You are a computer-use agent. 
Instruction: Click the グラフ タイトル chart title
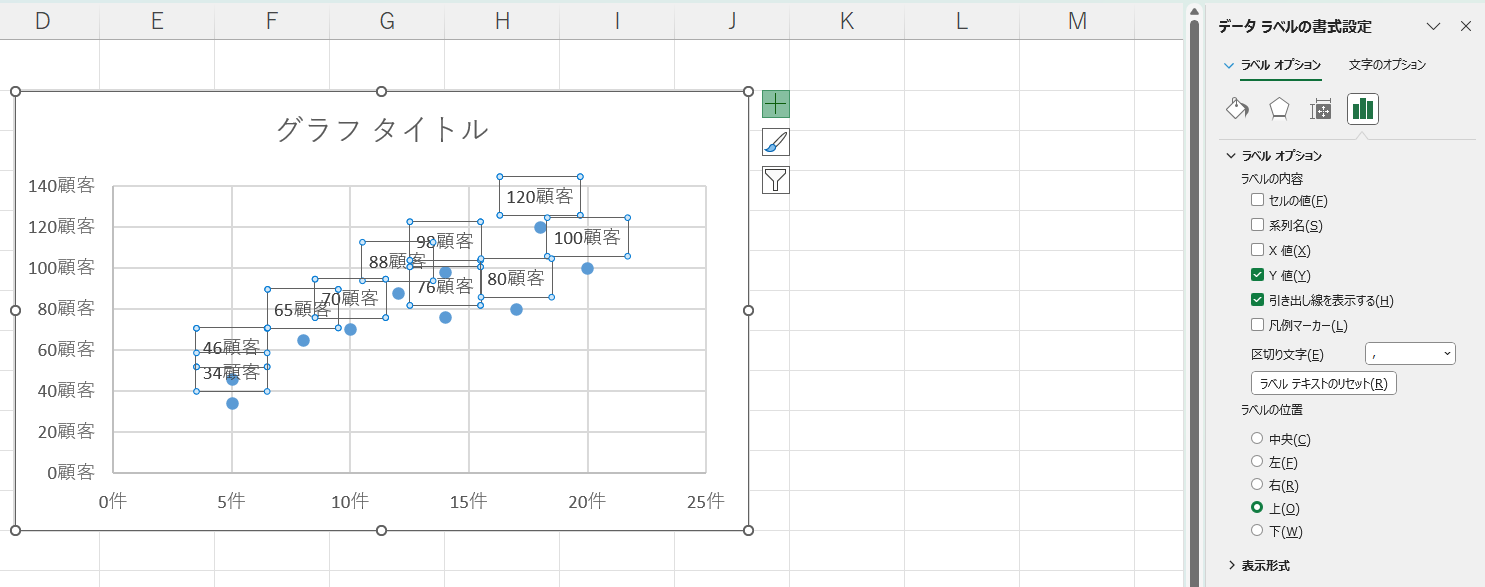(381, 129)
